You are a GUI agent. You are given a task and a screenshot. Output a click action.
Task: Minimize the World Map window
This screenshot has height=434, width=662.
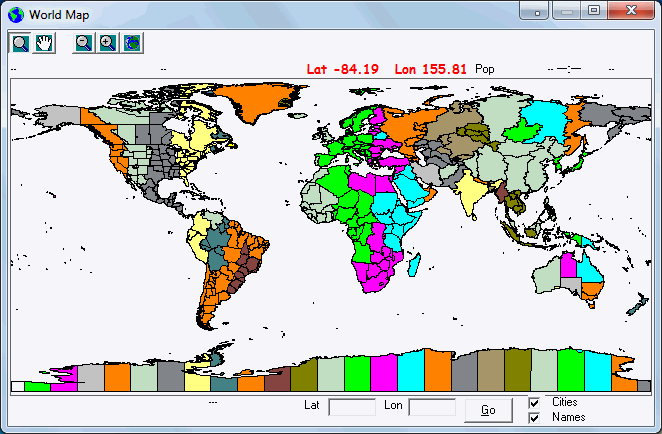tap(567, 11)
